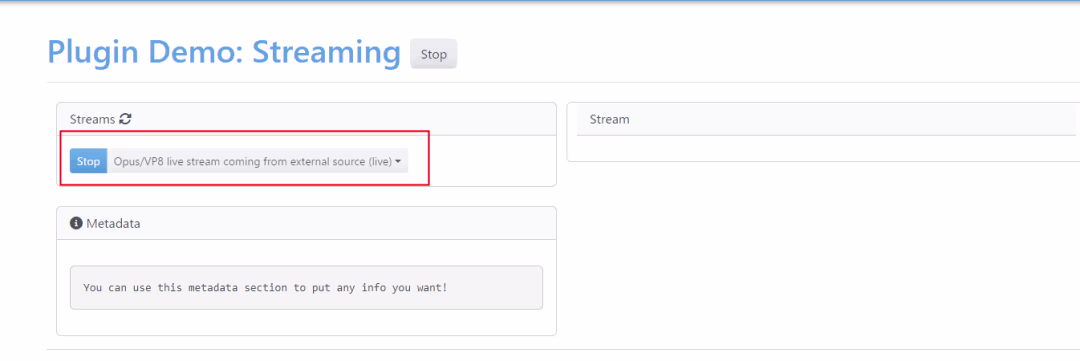Screen dimensions: 1080x361
Task: Click the Streams panel title text
Action: 92,119
